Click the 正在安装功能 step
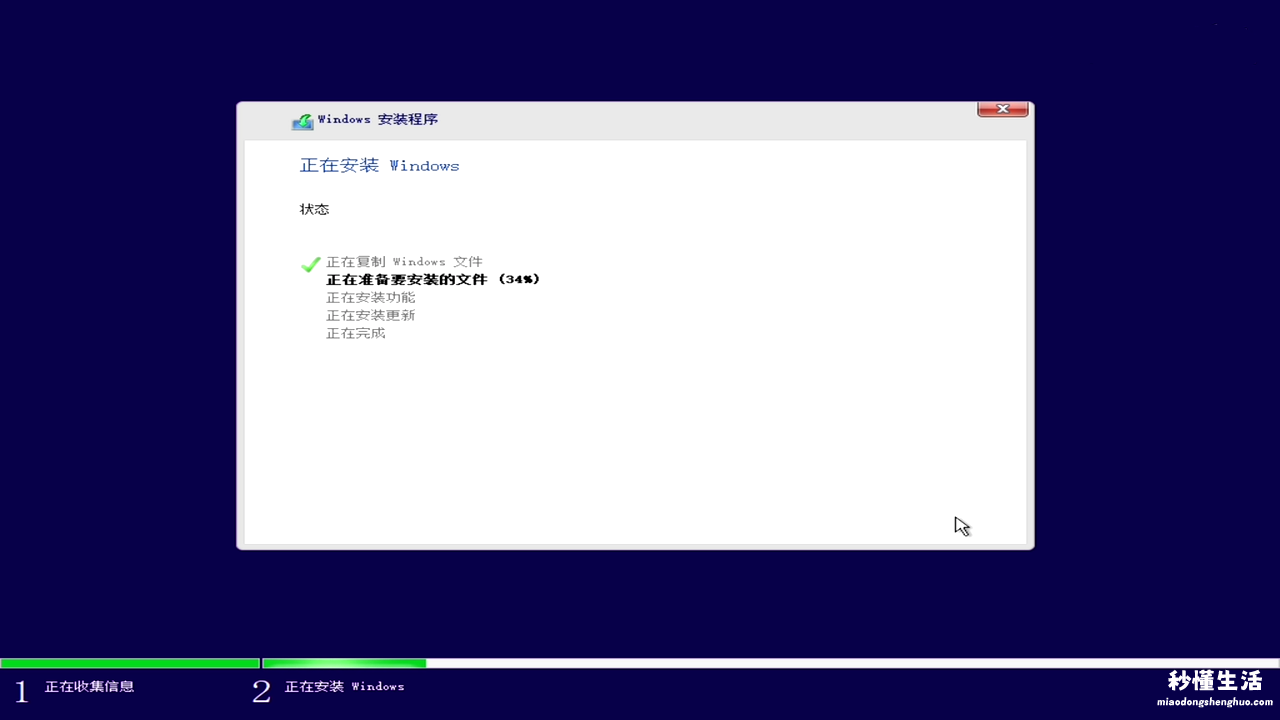Screen dimensions: 1280x720 (371, 298)
